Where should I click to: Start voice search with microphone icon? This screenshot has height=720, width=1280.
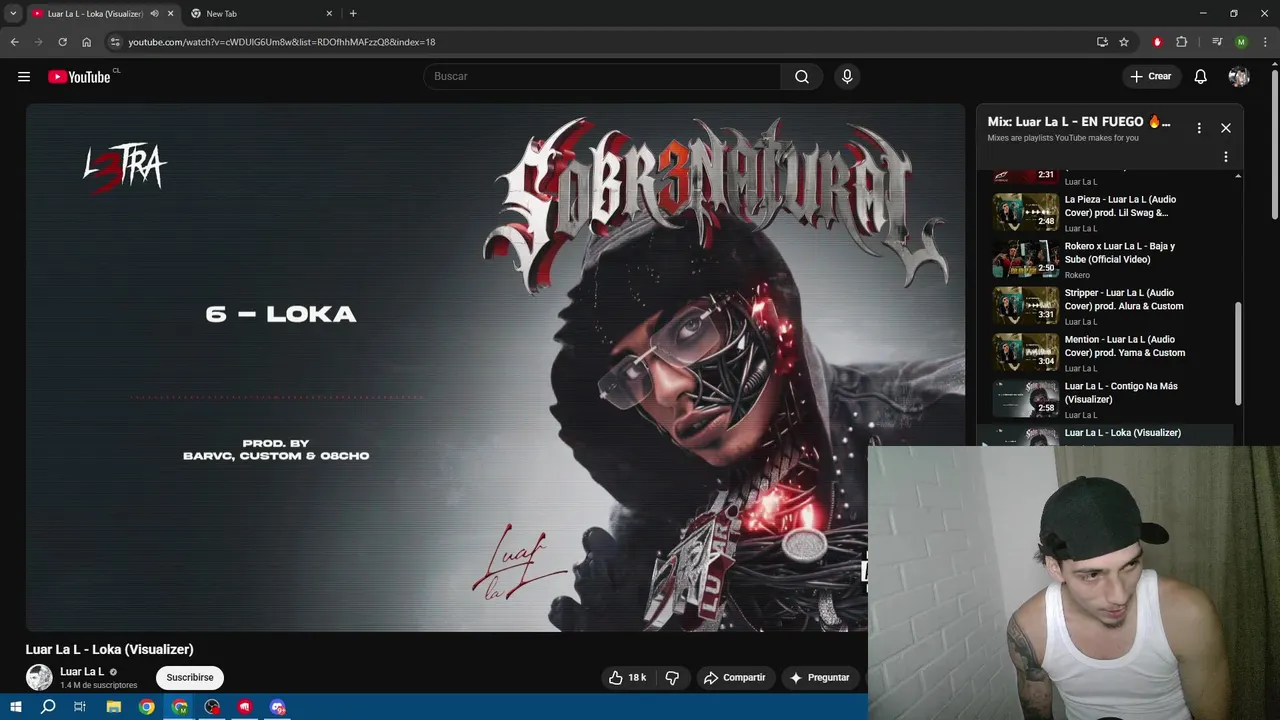click(847, 77)
